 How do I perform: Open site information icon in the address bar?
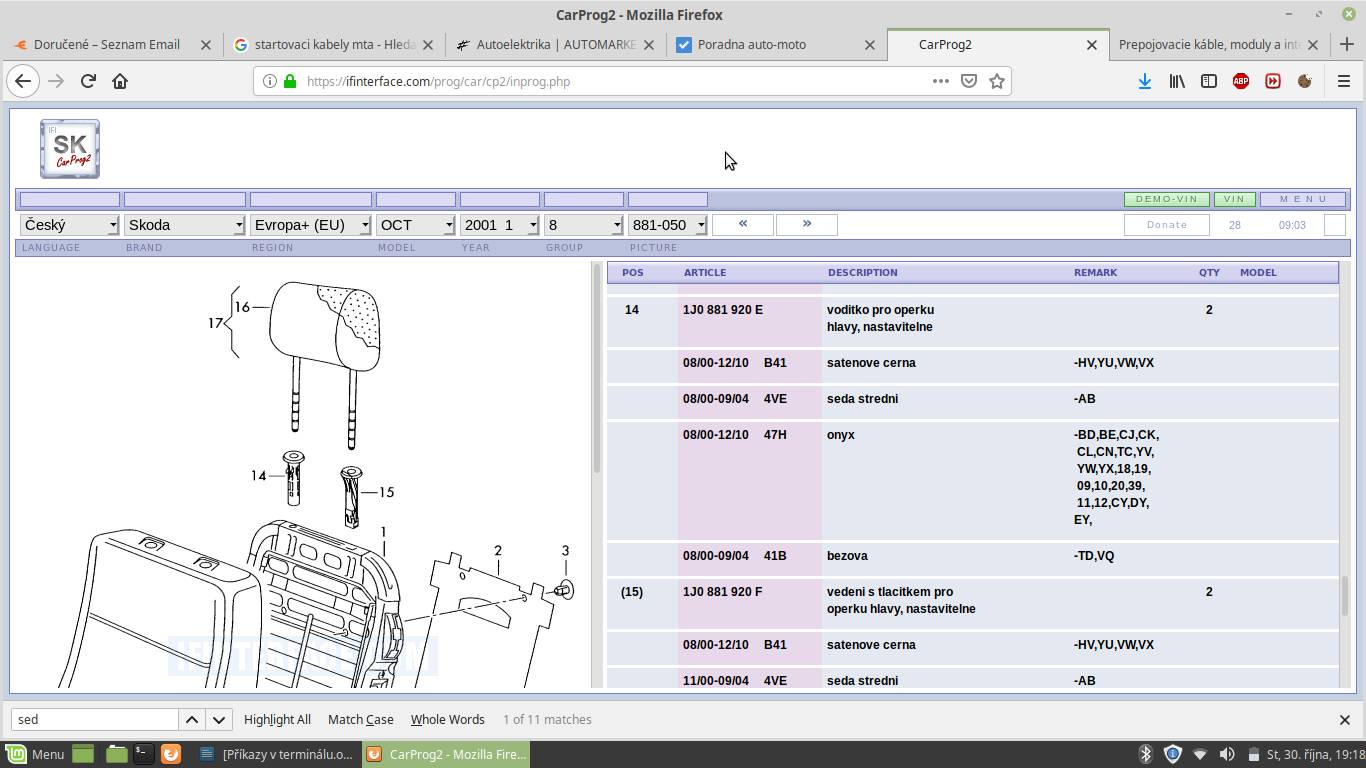(270, 81)
